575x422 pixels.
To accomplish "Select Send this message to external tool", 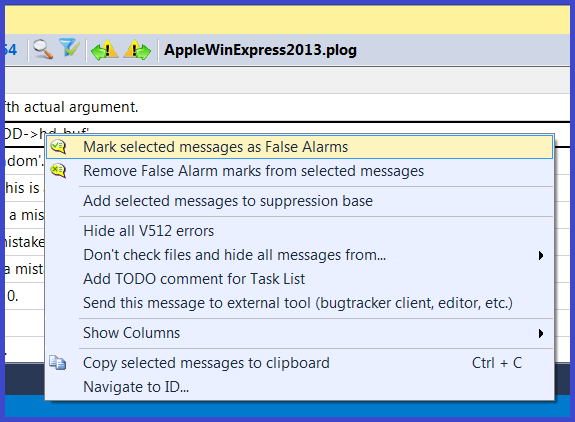I will click(300, 303).
